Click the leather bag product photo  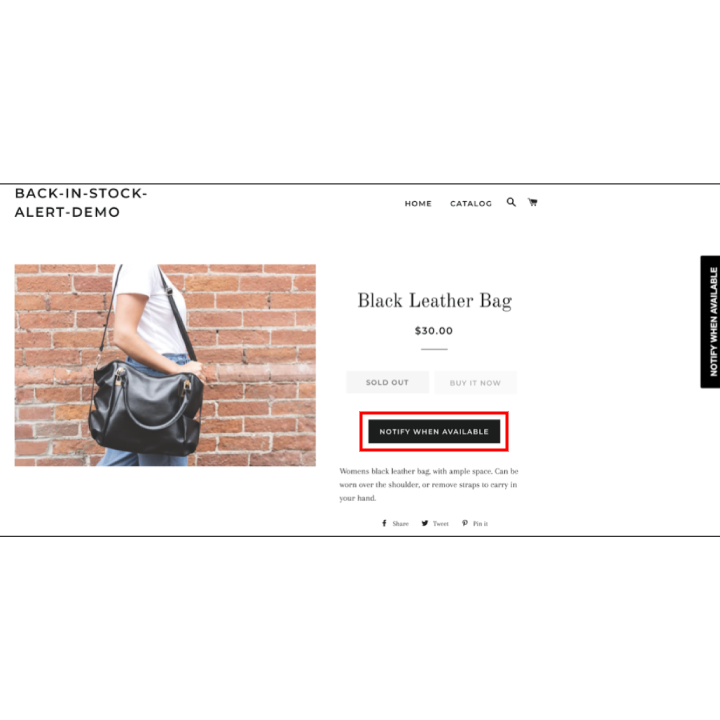pos(165,365)
